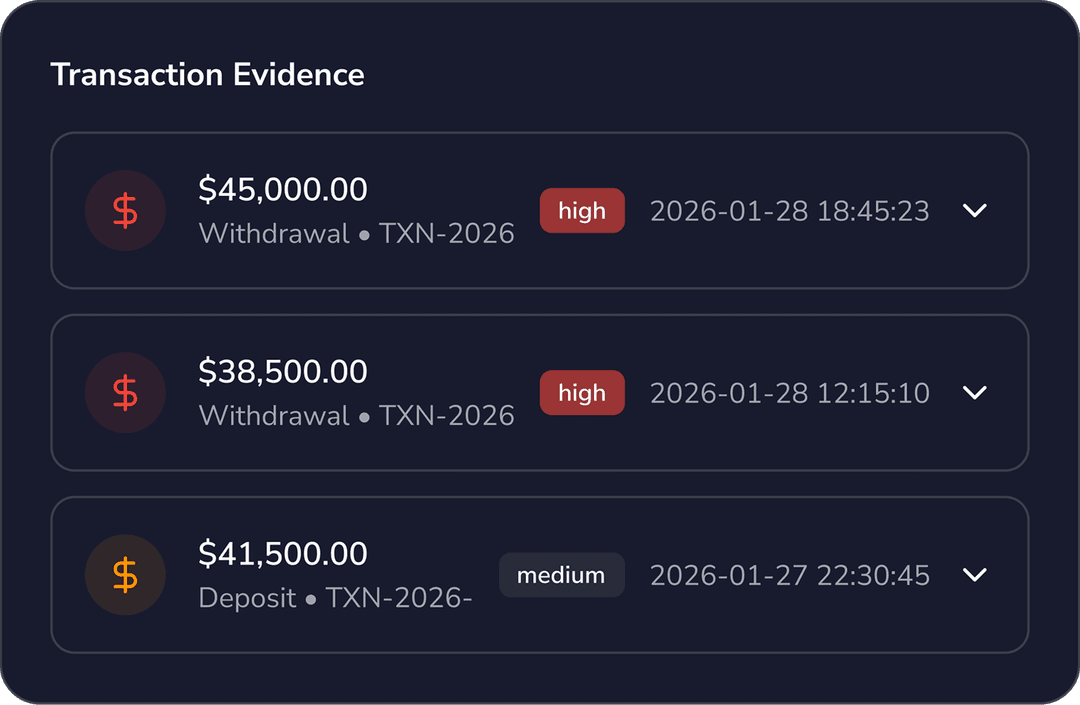Screen dimensions: 1080x705
Task: Select the $45,000.00 amount text
Action: click(283, 189)
